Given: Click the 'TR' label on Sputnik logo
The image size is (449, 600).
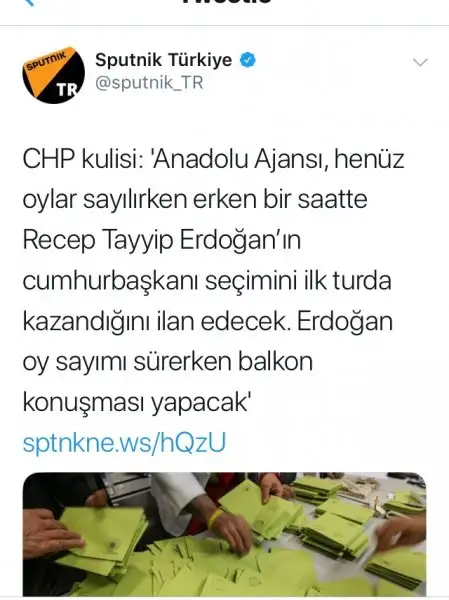Looking at the screenshot, I should (67, 90).
